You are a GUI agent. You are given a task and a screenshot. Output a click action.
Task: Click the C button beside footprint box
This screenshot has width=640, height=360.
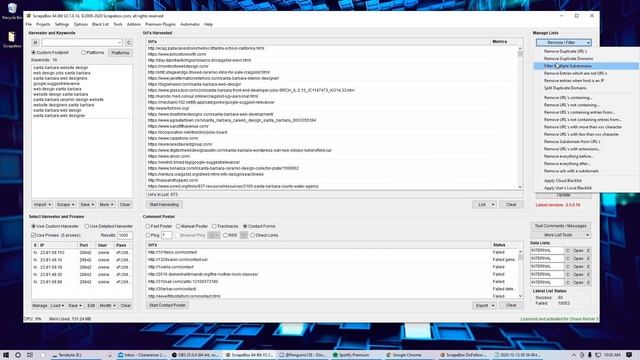(x=128, y=42)
